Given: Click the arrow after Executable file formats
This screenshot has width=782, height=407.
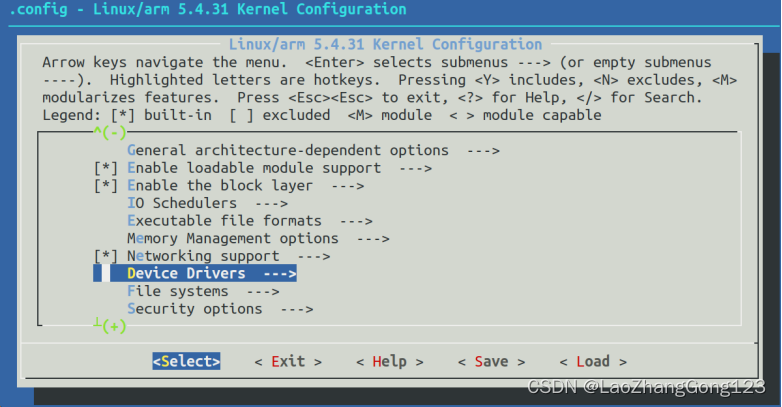Looking at the screenshot, I should [x=356, y=221].
